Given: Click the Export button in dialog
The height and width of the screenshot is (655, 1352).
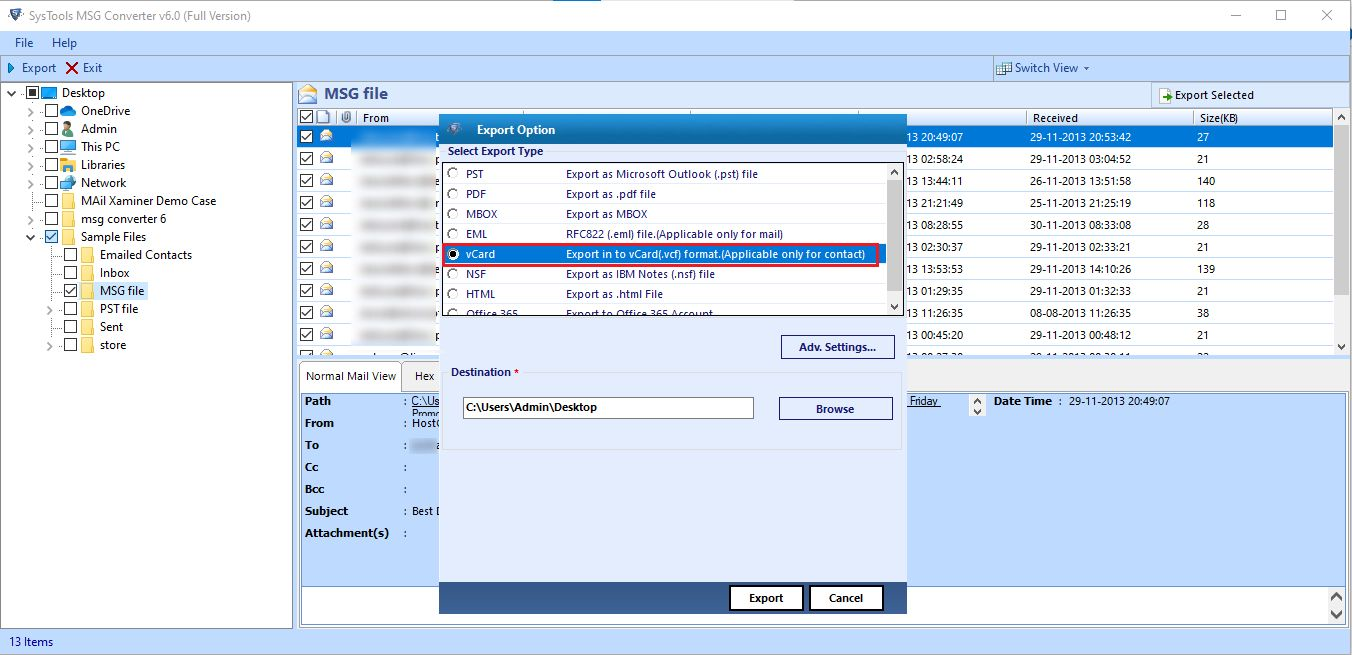Looking at the screenshot, I should (766, 598).
